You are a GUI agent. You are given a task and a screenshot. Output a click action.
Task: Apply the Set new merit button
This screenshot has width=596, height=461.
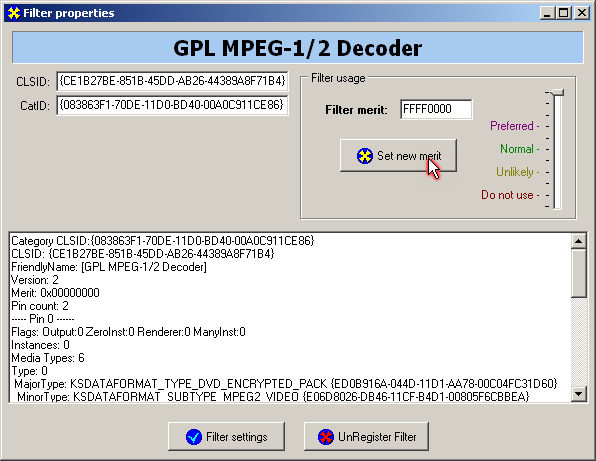[x=398, y=155]
